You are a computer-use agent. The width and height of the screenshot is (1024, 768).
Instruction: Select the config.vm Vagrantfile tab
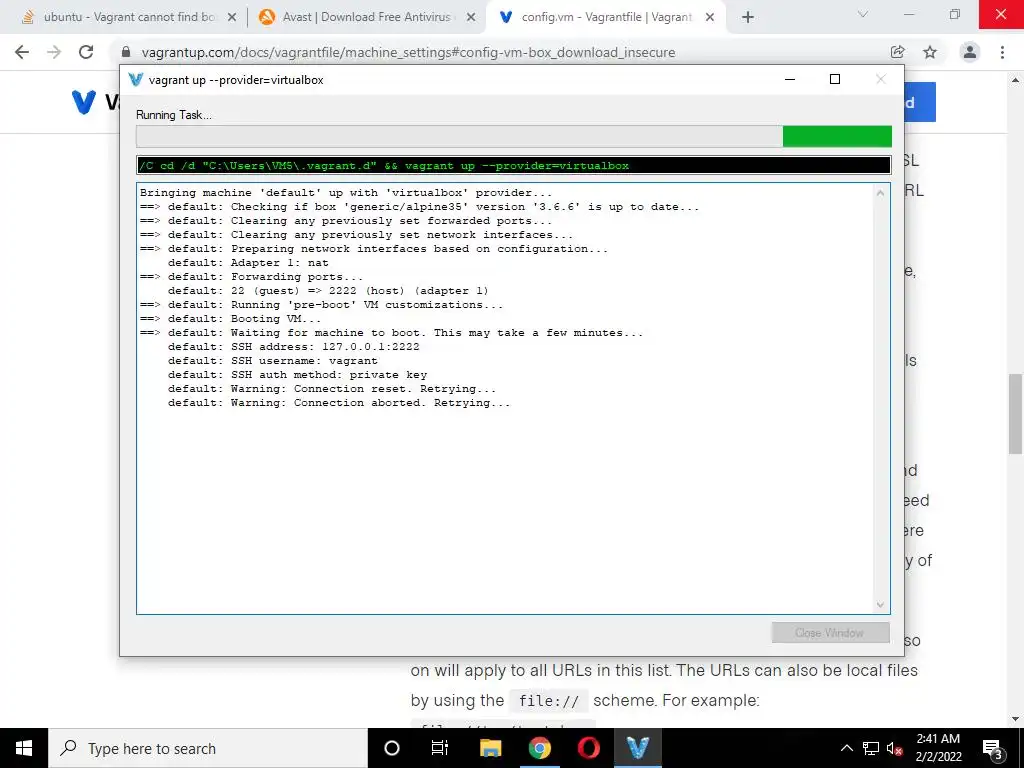click(x=604, y=17)
